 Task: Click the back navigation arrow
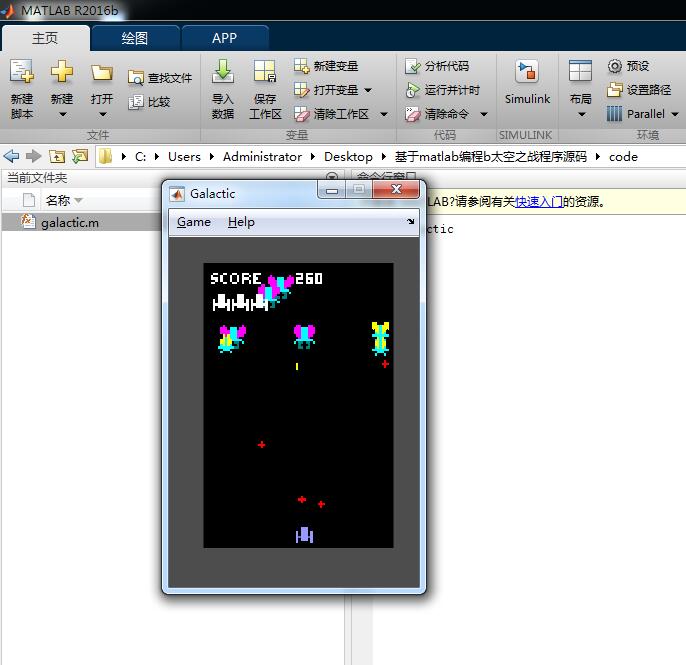(11, 156)
